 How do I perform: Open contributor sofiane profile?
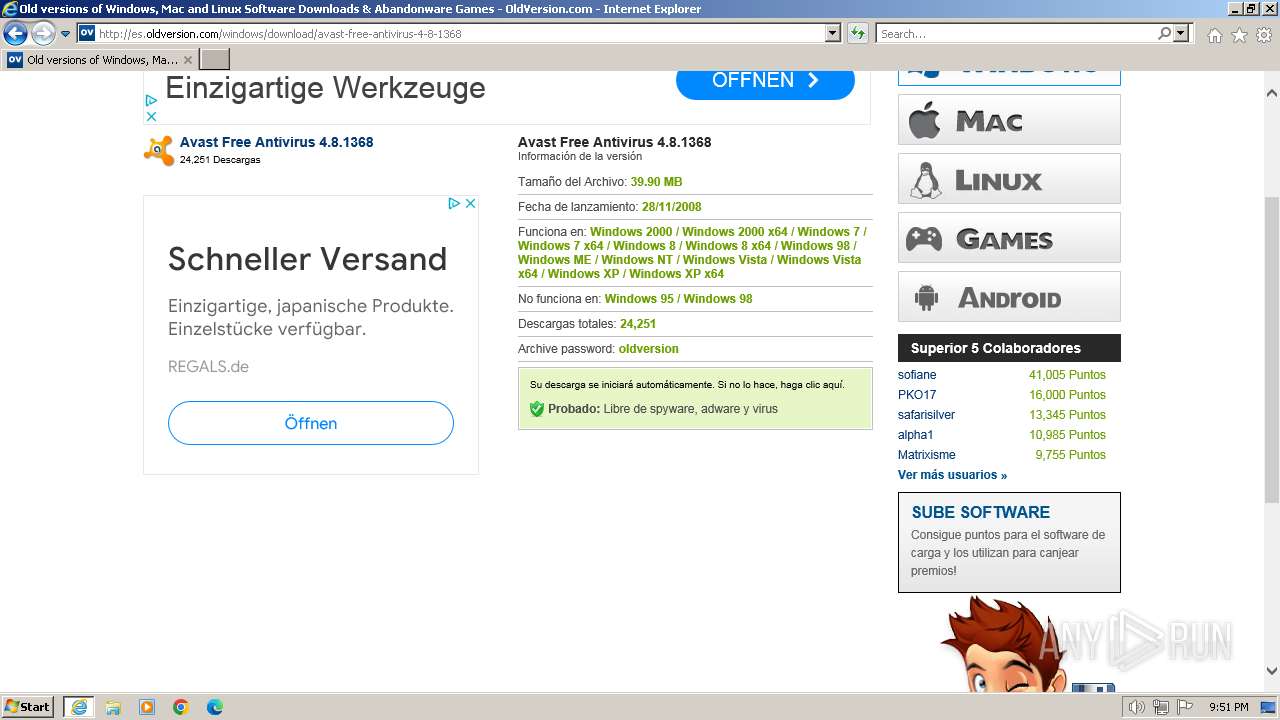[917, 375]
